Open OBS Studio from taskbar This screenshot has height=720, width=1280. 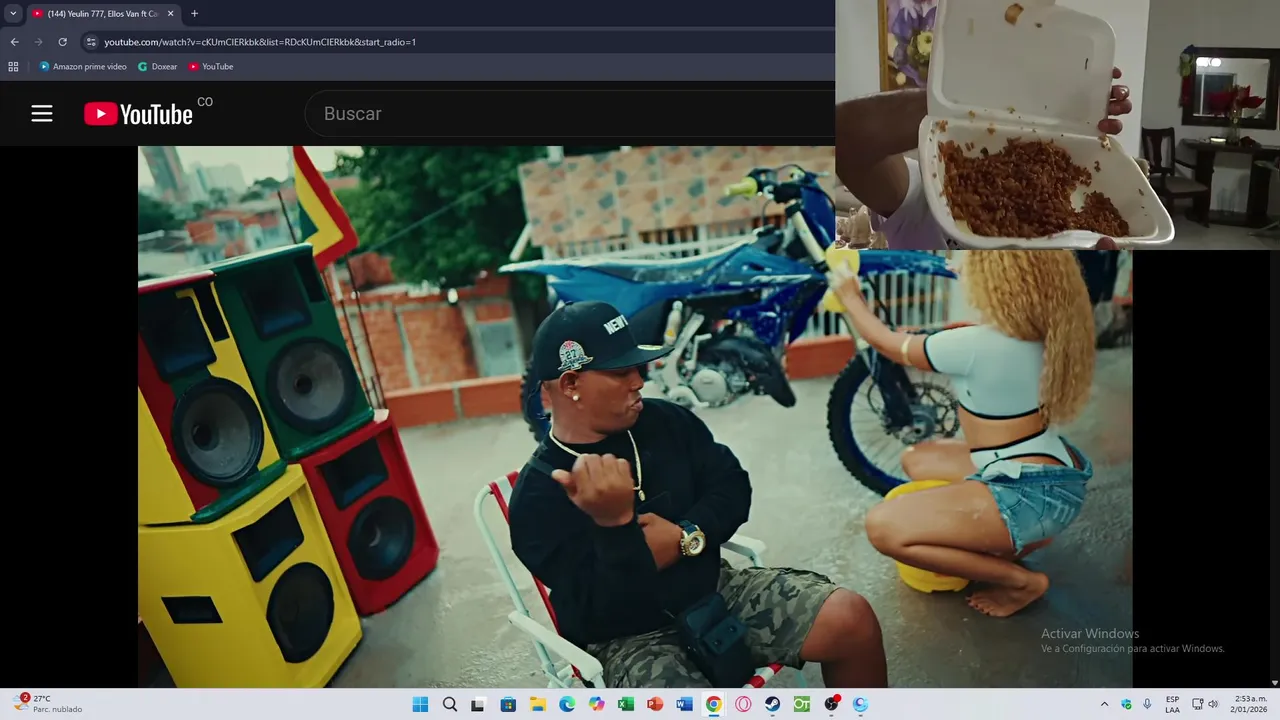click(x=831, y=704)
